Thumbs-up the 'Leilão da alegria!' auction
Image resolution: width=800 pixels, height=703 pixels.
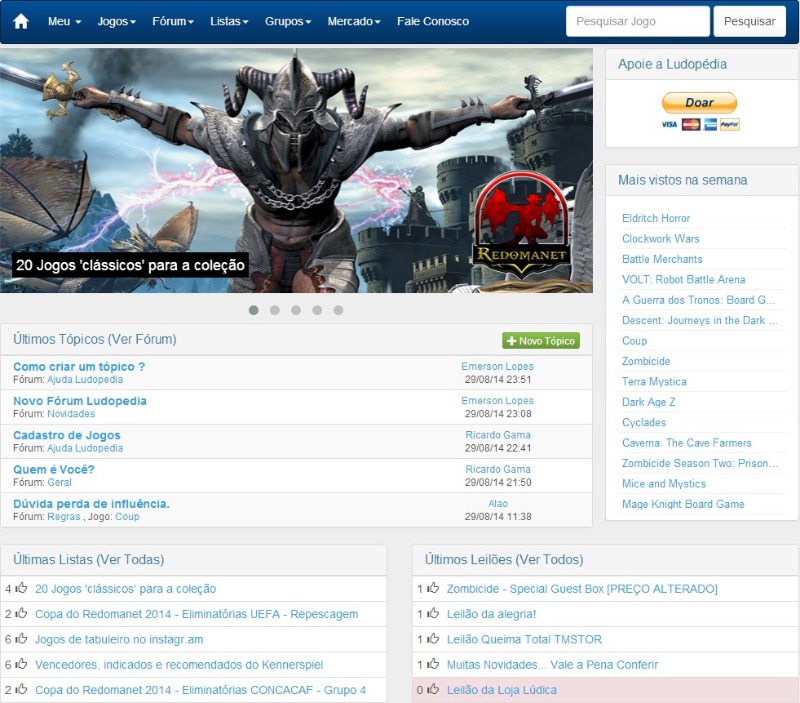click(433, 613)
